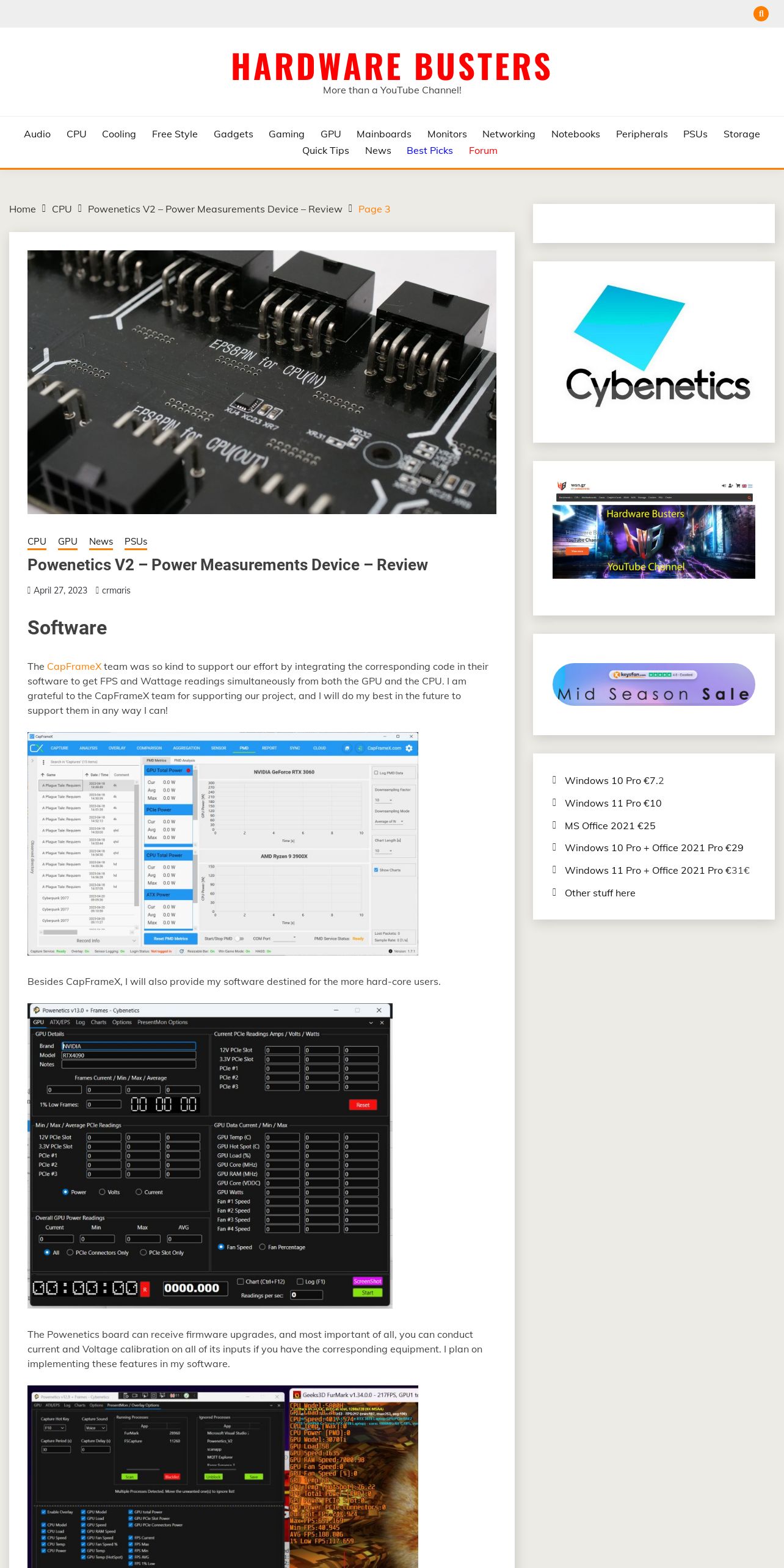Screen dimensions: 784x1568
Task: Click the Other stuff here link
Action: (x=600, y=893)
